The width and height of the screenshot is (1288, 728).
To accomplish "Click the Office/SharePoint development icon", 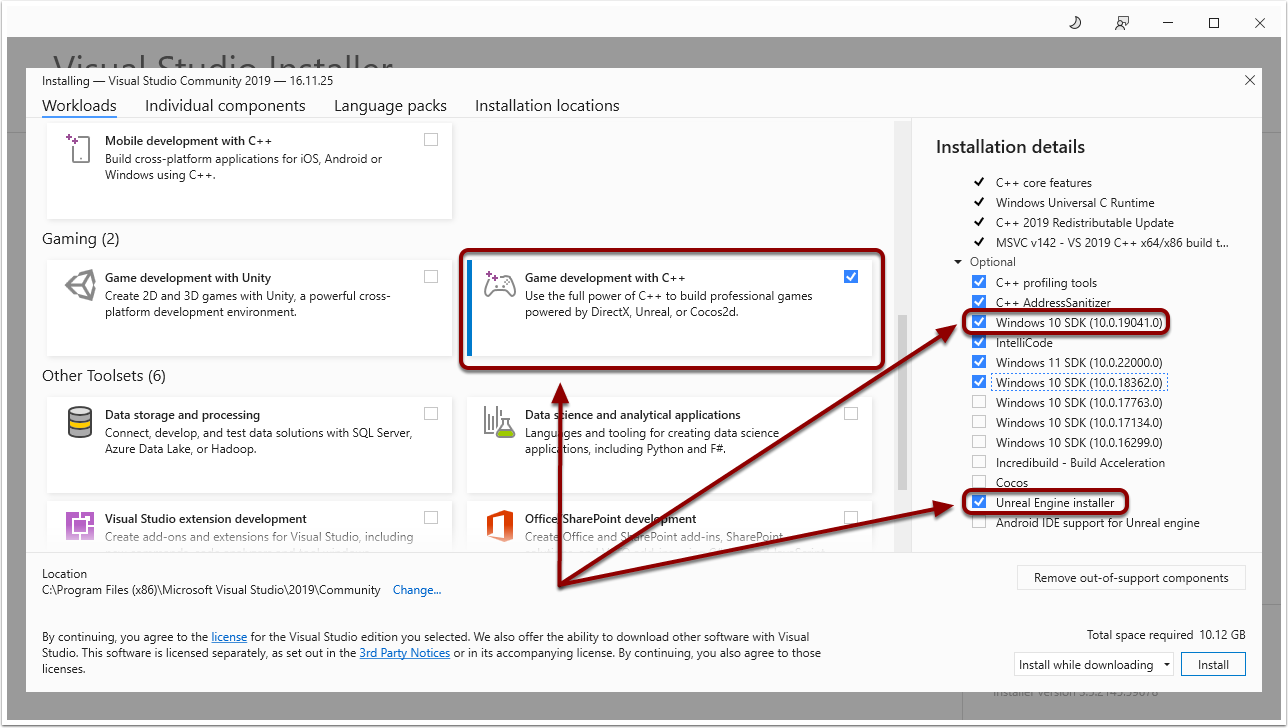I will pyautogui.click(x=499, y=526).
